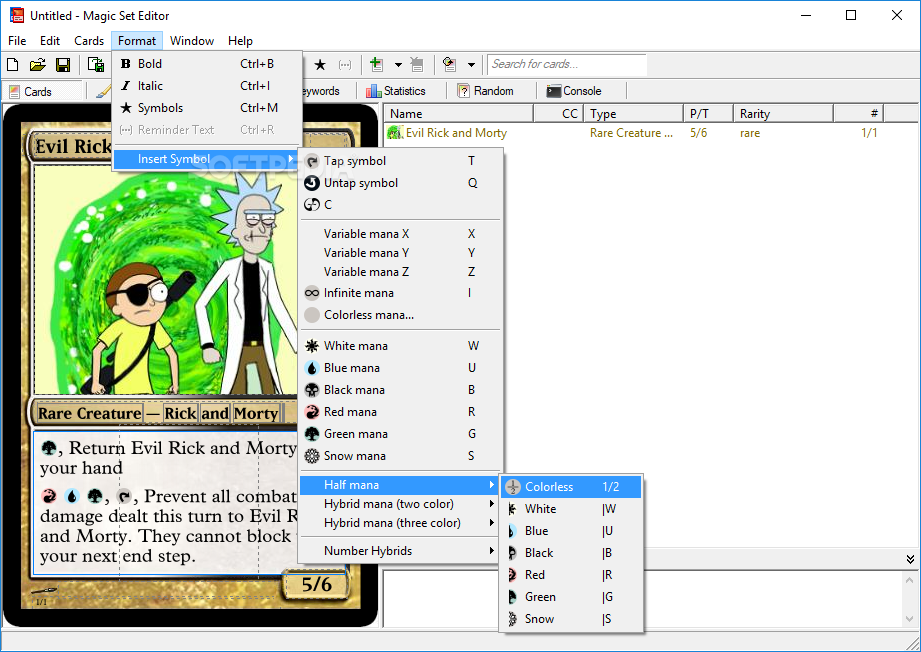Switch to the Random tab
The image size is (921, 652).
click(x=485, y=91)
